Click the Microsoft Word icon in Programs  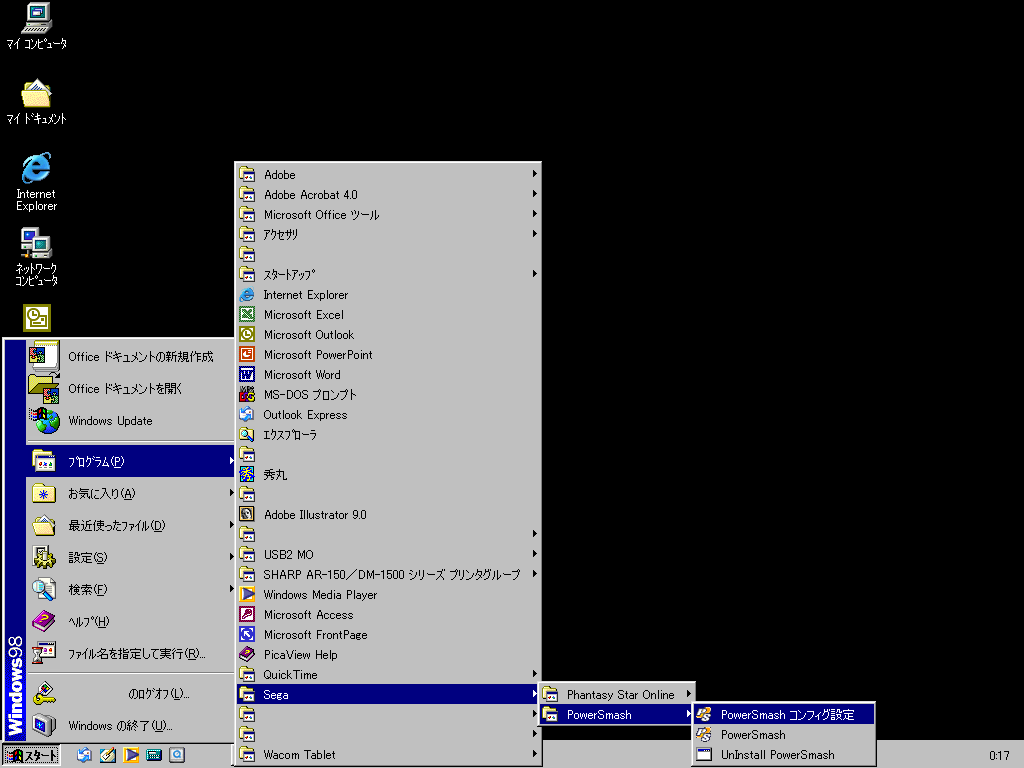click(x=247, y=374)
